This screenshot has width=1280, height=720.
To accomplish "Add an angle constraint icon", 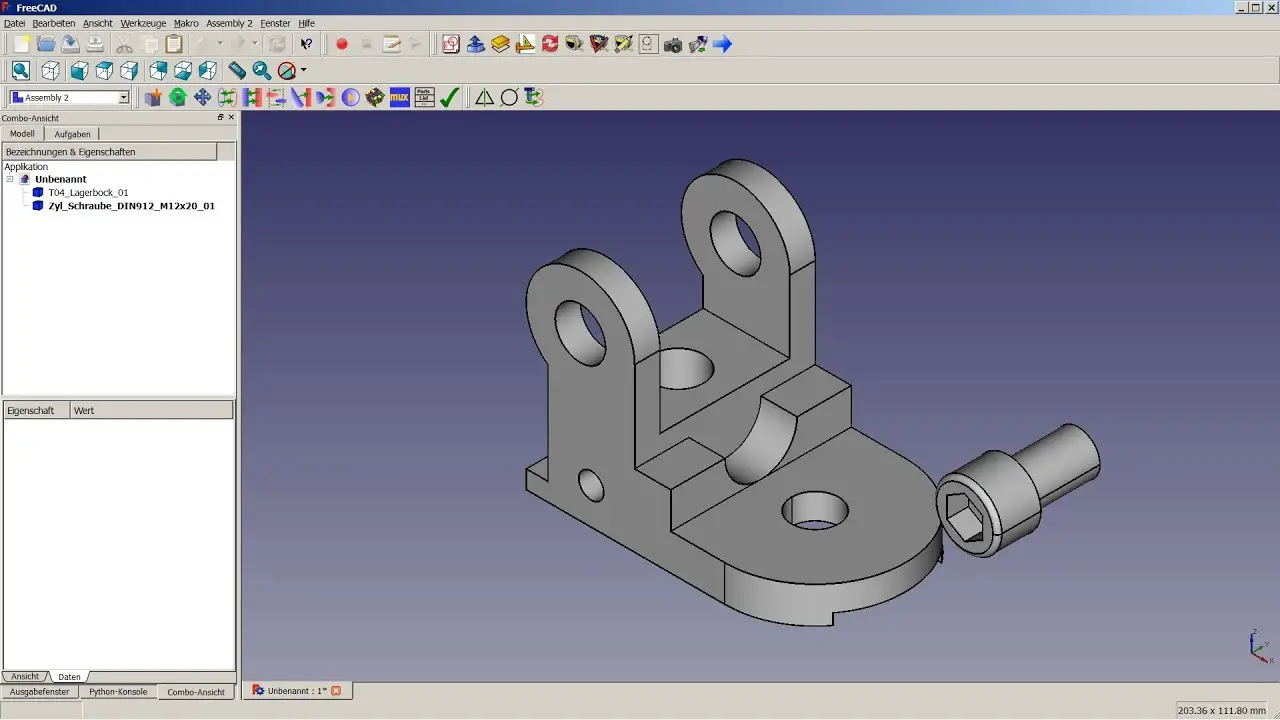I will coord(301,97).
